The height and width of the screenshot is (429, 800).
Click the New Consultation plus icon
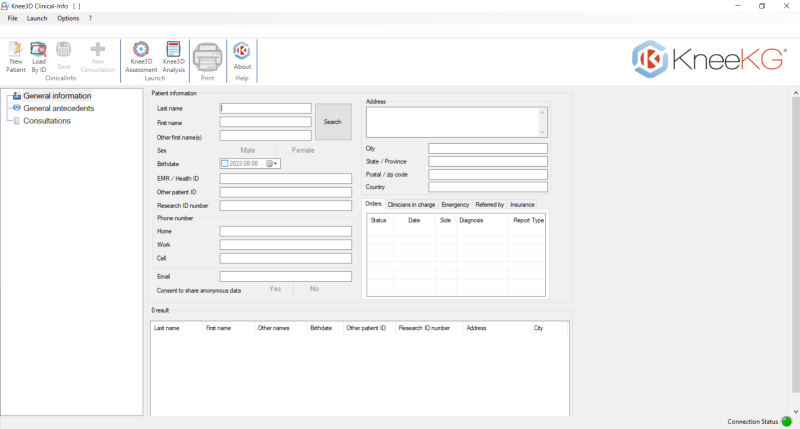[x=97, y=57]
